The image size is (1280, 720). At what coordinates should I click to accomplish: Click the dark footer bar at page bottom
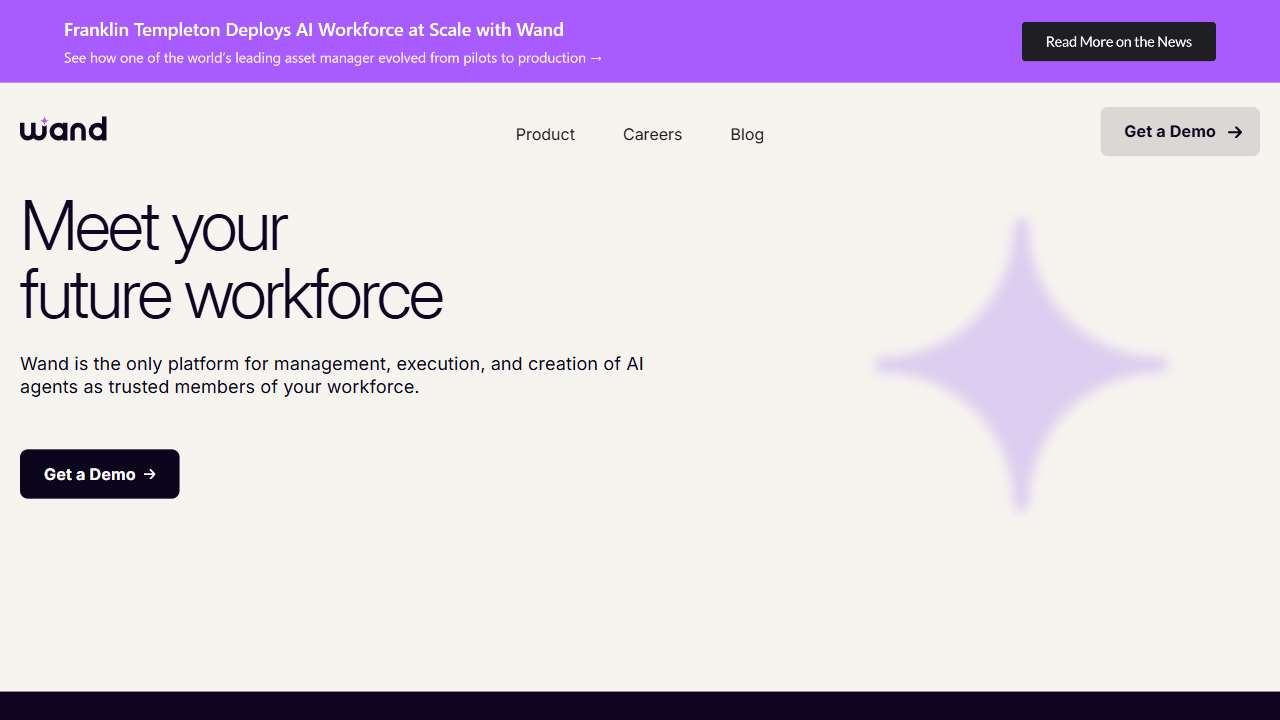(640, 706)
